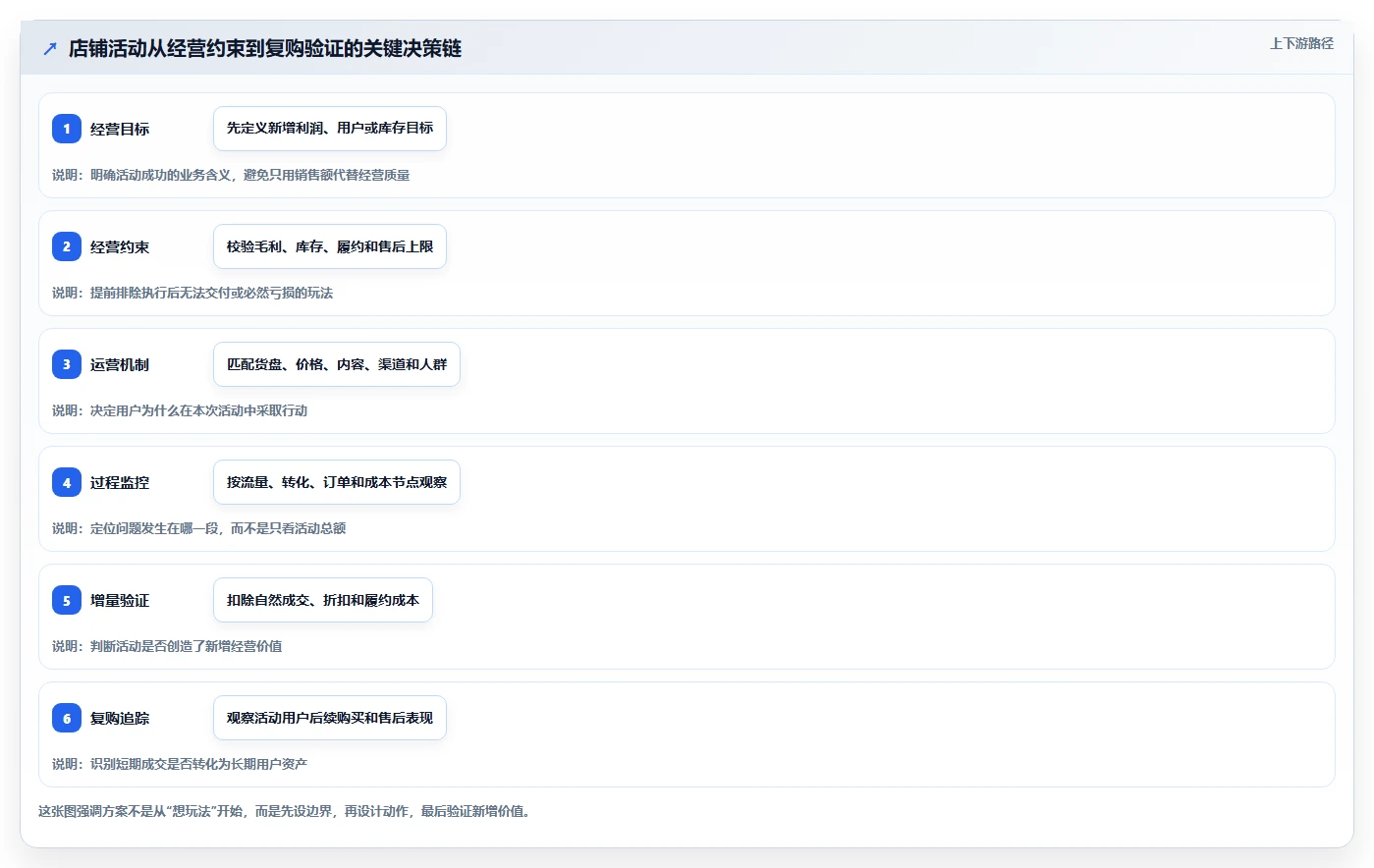Click the note 决定用户为什么在本次活动中采取行动
Screen dimensions: 1374x868
pyautogui.click(x=198, y=410)
